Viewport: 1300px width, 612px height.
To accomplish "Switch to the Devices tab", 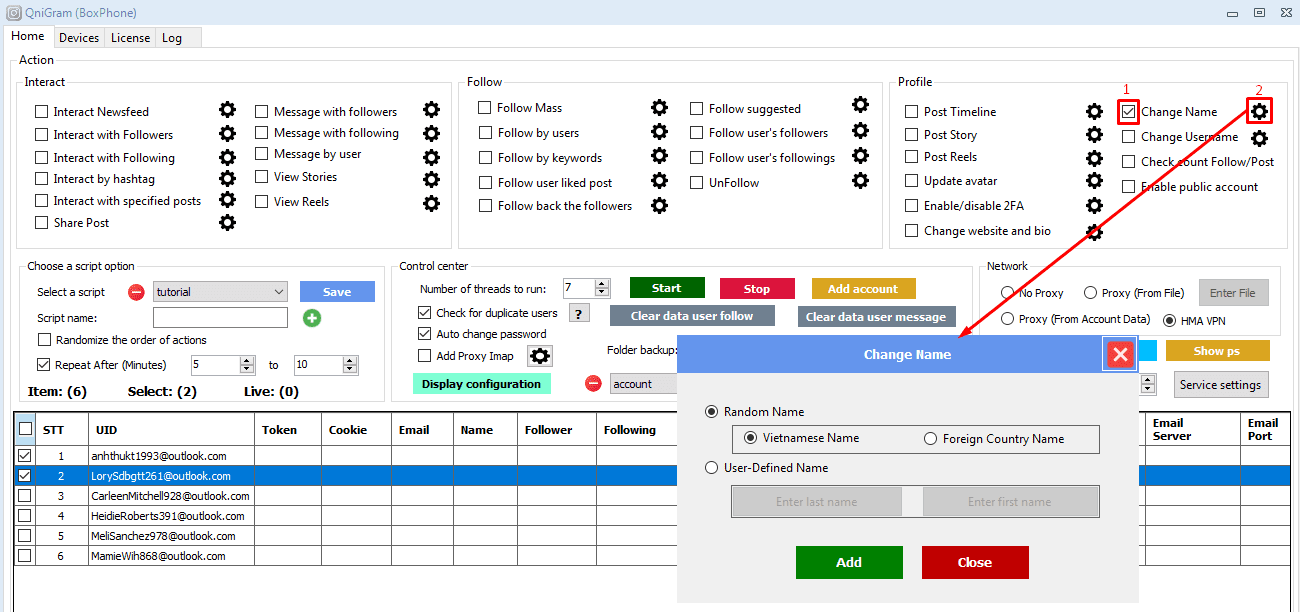I will [x=79, y=38].
